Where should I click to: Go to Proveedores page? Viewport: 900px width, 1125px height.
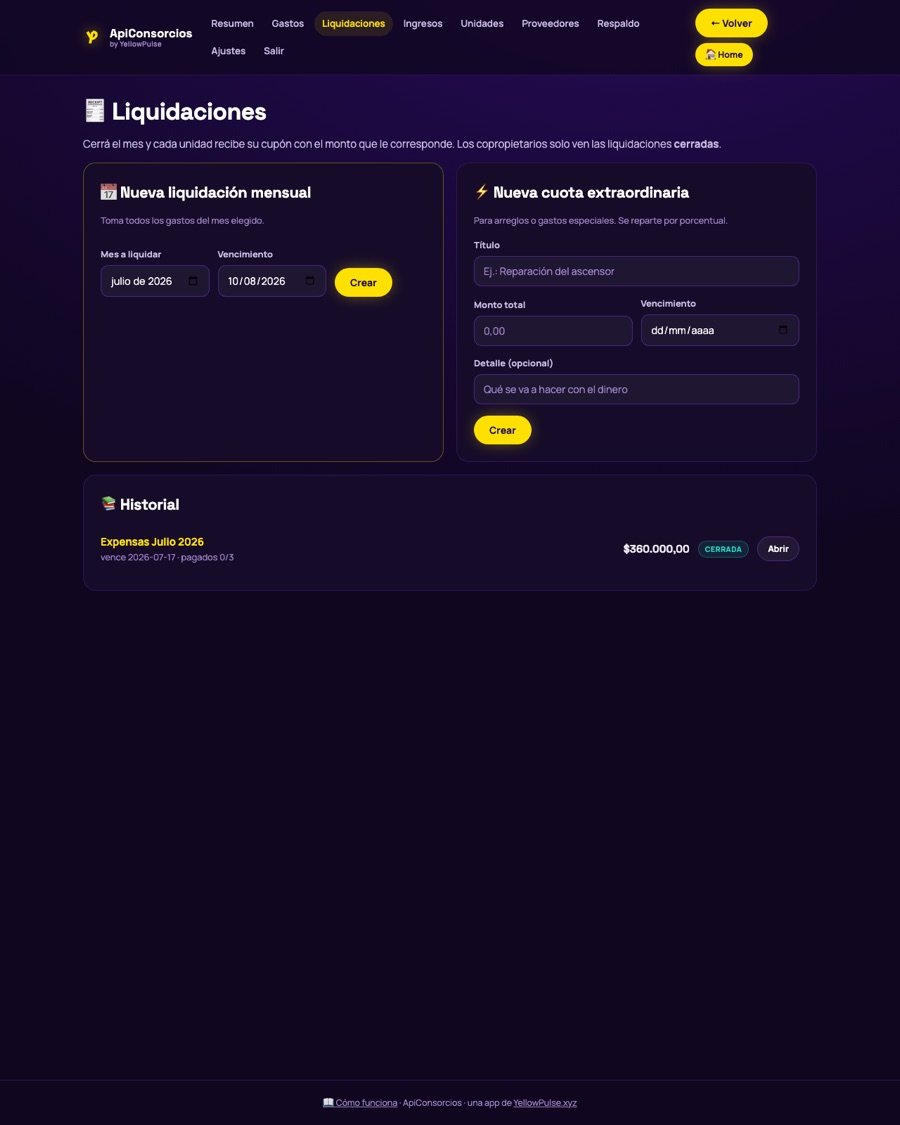click(x=550, y=24)
